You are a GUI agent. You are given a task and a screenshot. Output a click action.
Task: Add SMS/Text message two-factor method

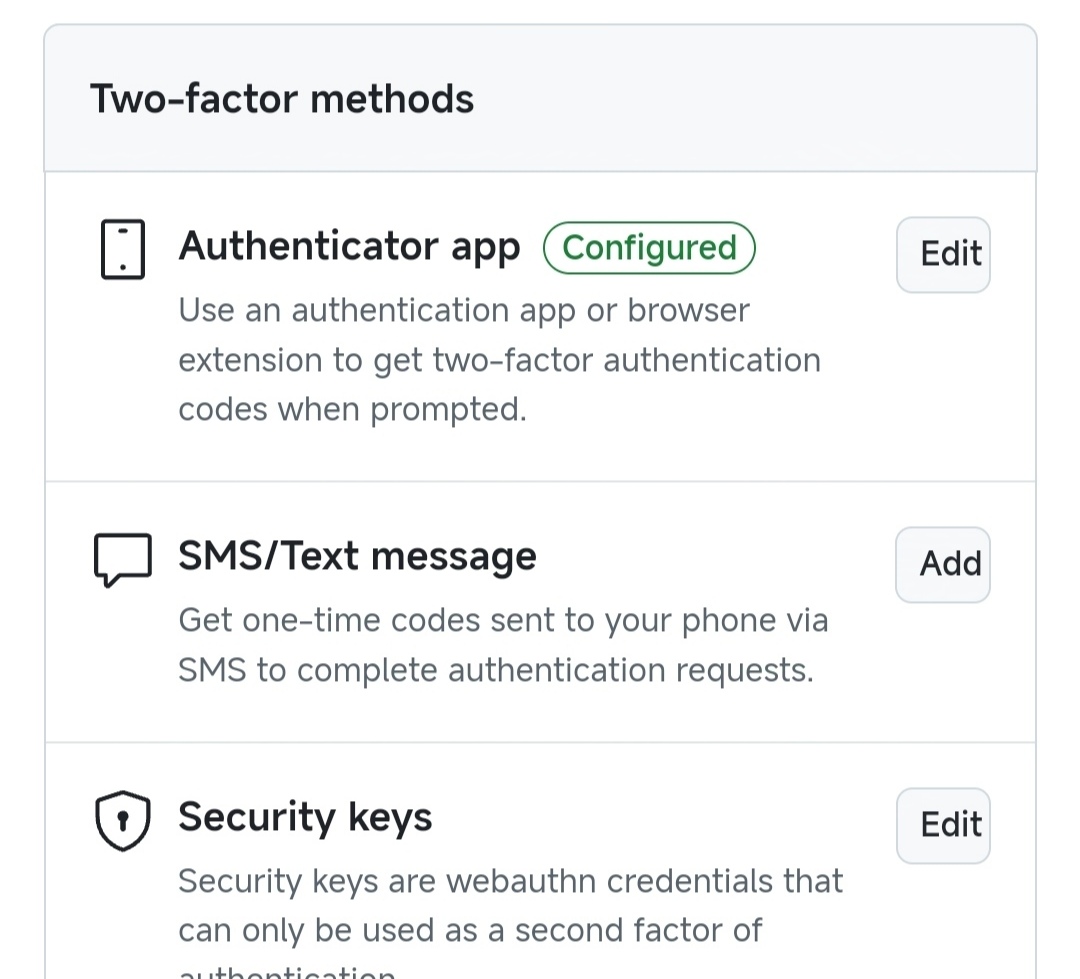943,564
